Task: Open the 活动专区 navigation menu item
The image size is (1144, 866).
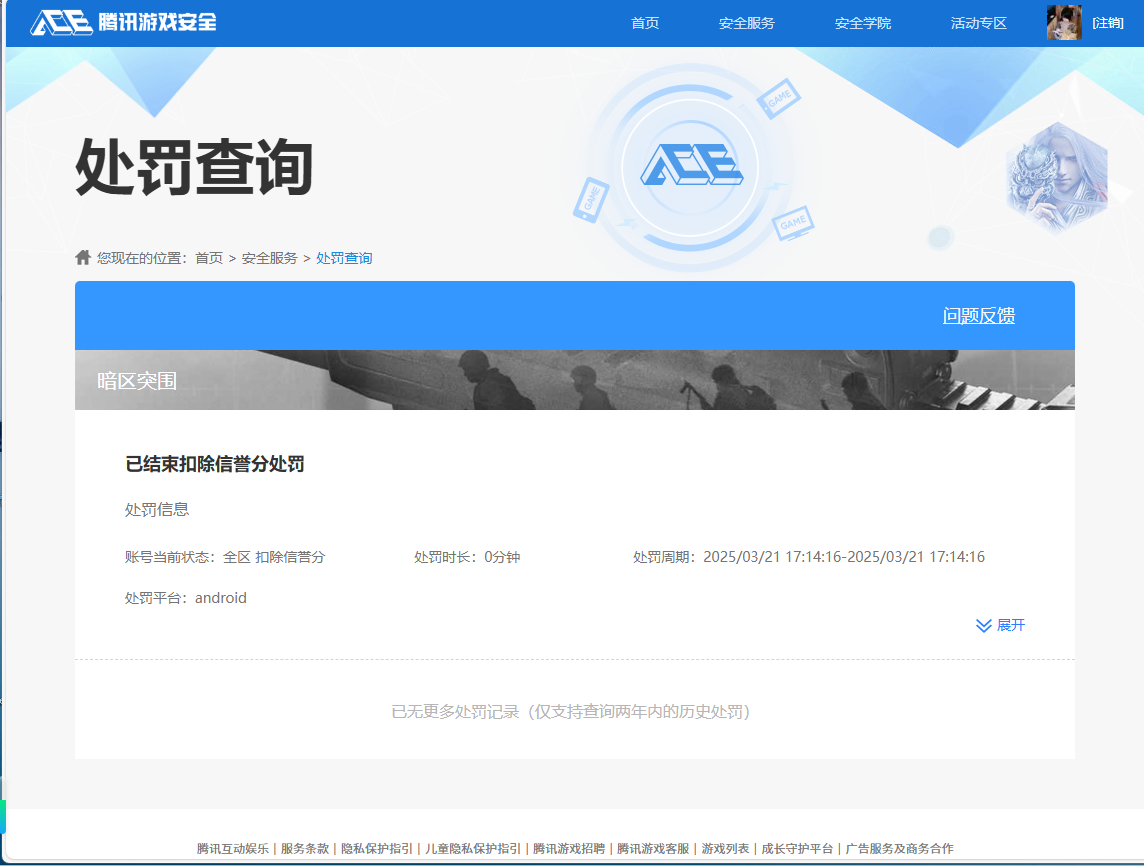Action: pyautogui.click(x=977, y=23)
